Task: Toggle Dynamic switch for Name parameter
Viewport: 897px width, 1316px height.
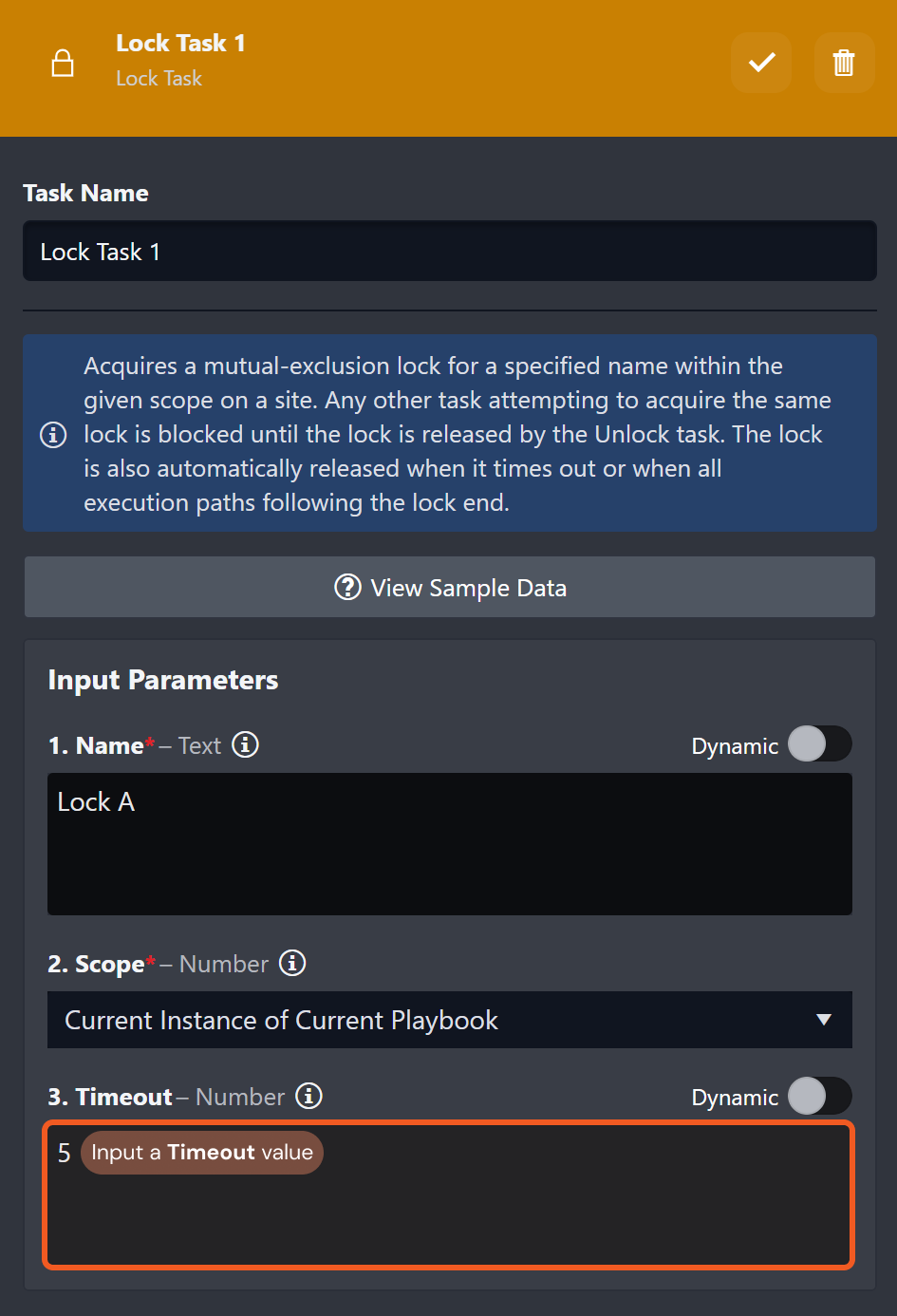Action: tap(820, 744)
